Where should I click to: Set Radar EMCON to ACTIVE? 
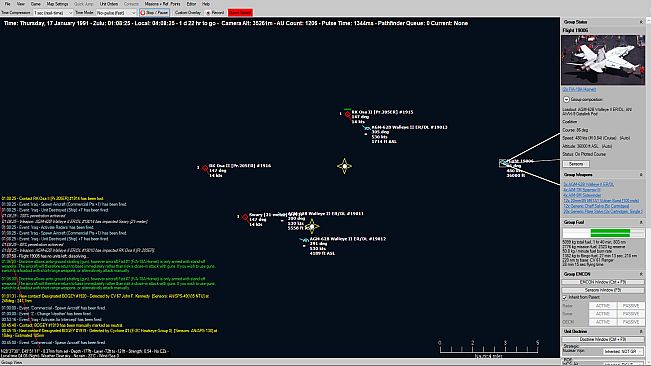tap(602, 306)
